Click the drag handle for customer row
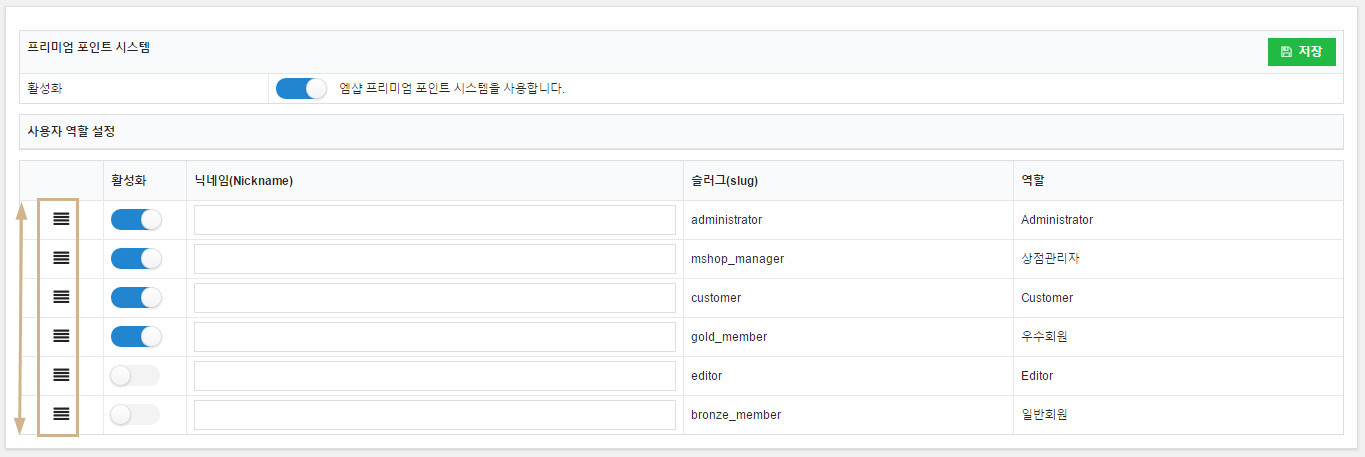The width and height of the screenshot is (1365, 457). (61, 297)
